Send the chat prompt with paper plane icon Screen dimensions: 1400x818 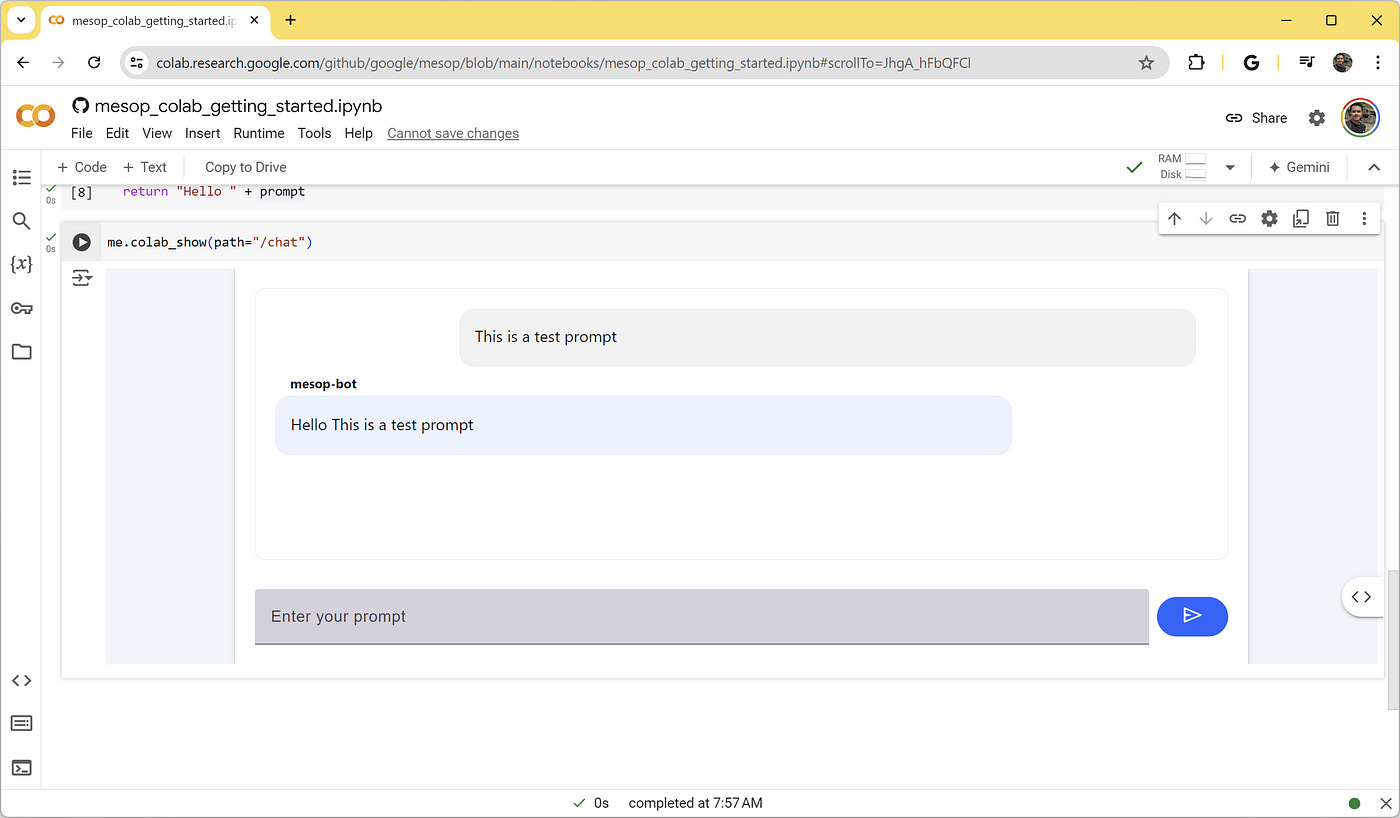(x=1192, y=616)
